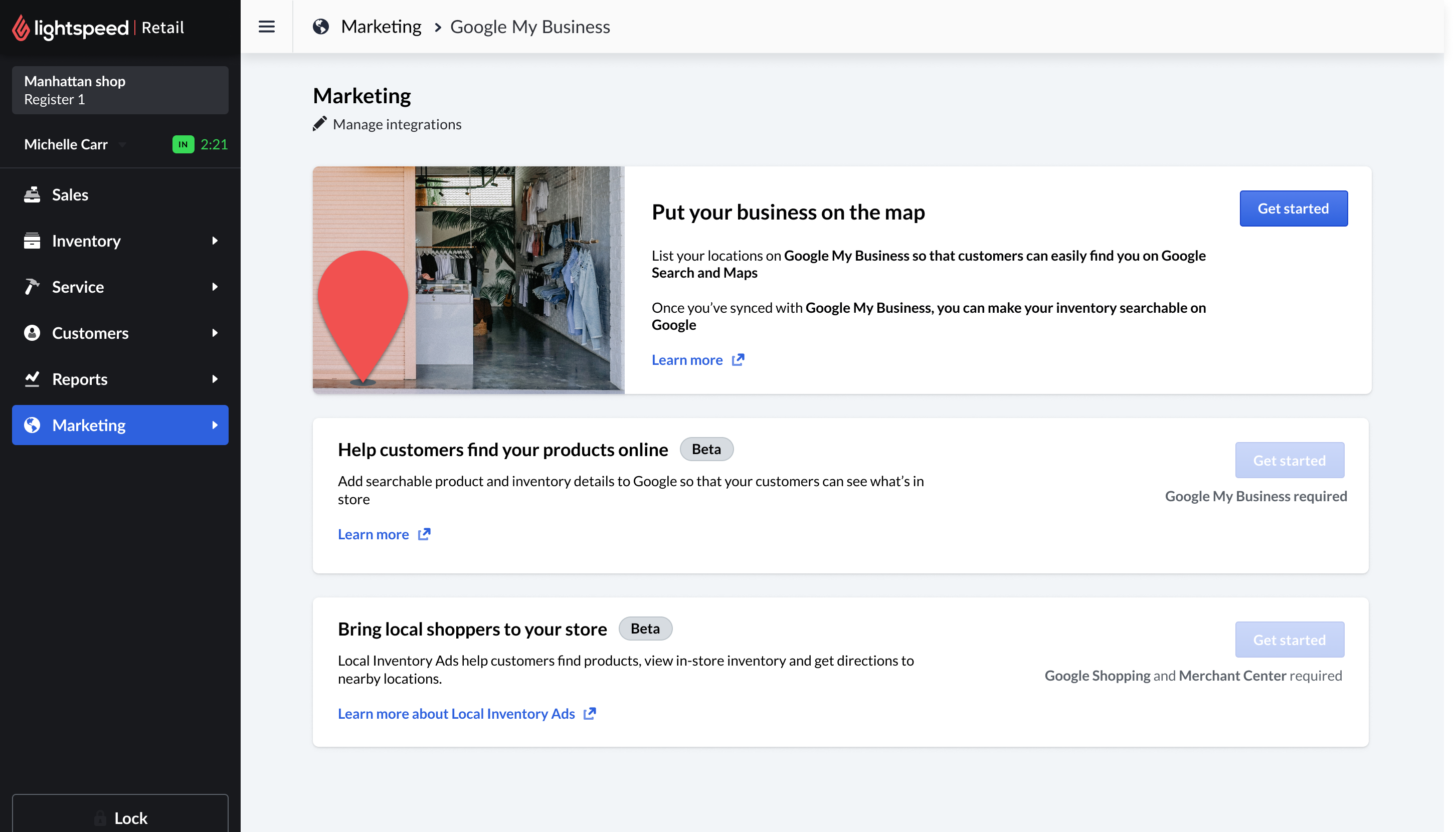
Task: Open the Customers menu item
Action: point(120,333)
